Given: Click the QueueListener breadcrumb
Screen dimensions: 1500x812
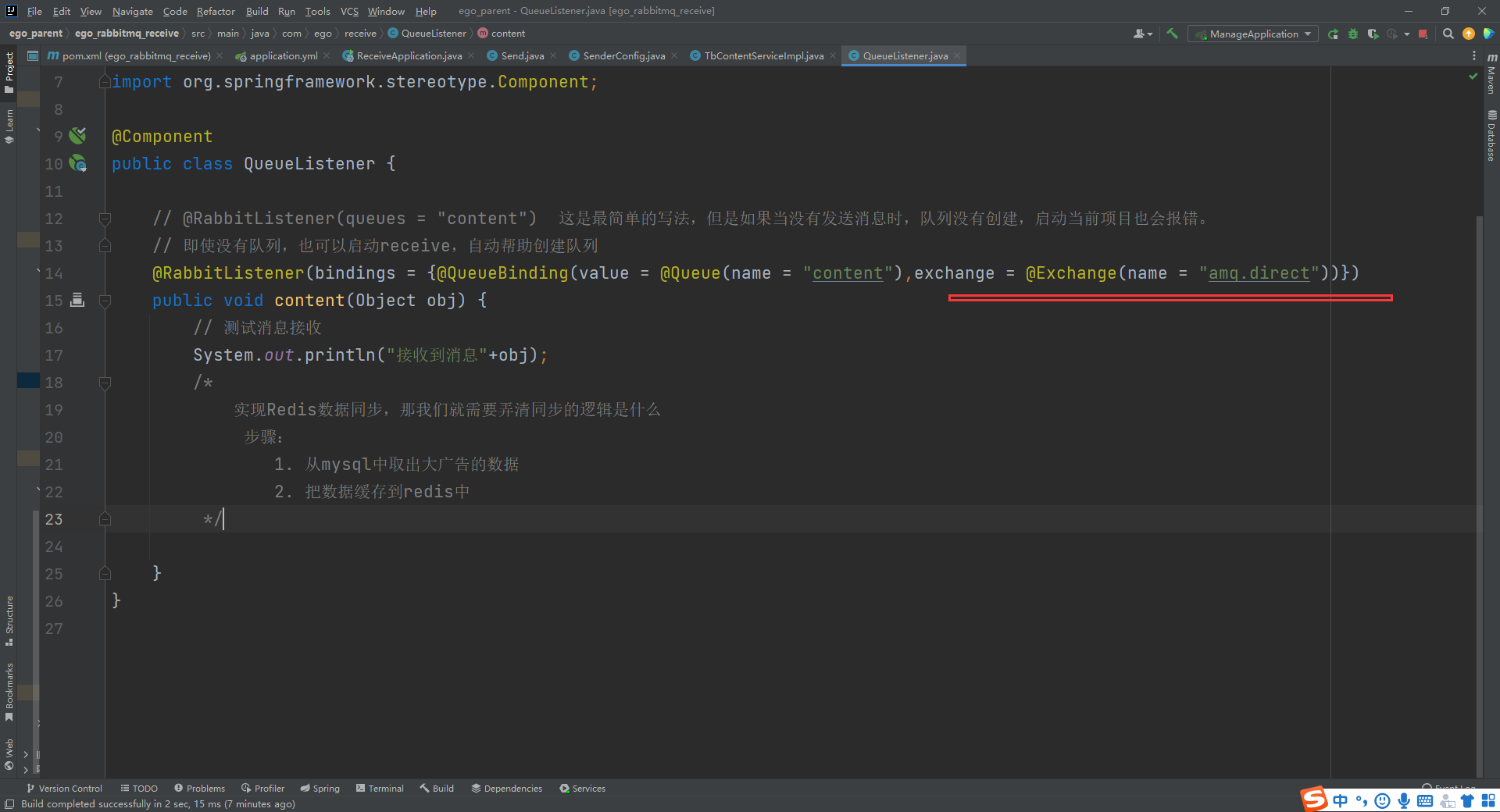Looking at the screenshot, I should [x=427, y=34].
